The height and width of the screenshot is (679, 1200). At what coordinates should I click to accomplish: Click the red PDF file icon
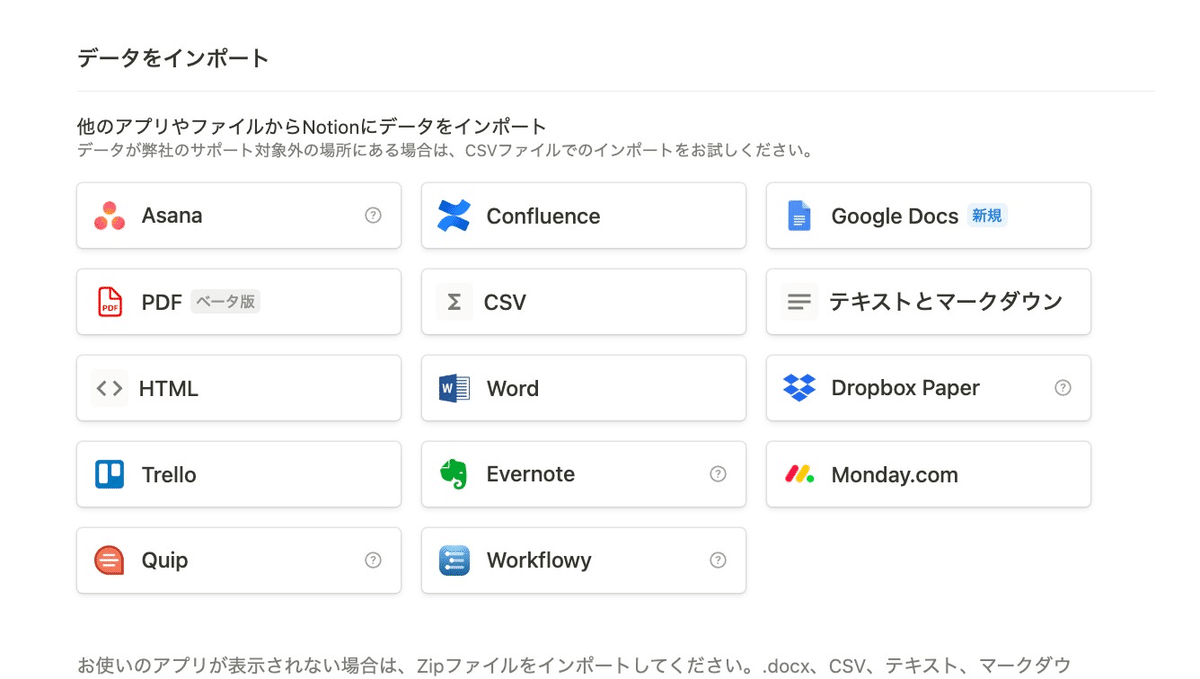tap(109, 302)
